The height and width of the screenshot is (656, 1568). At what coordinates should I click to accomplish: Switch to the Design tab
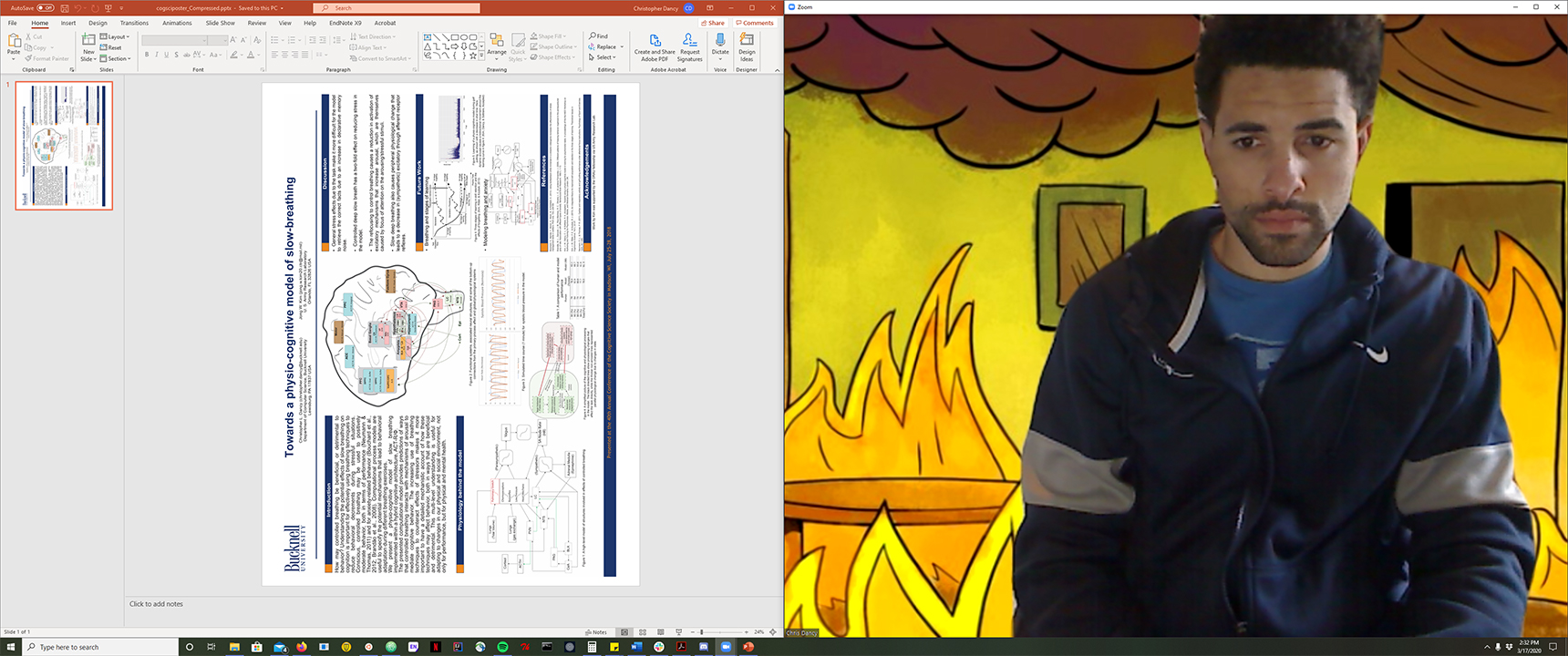click(98, 23)
